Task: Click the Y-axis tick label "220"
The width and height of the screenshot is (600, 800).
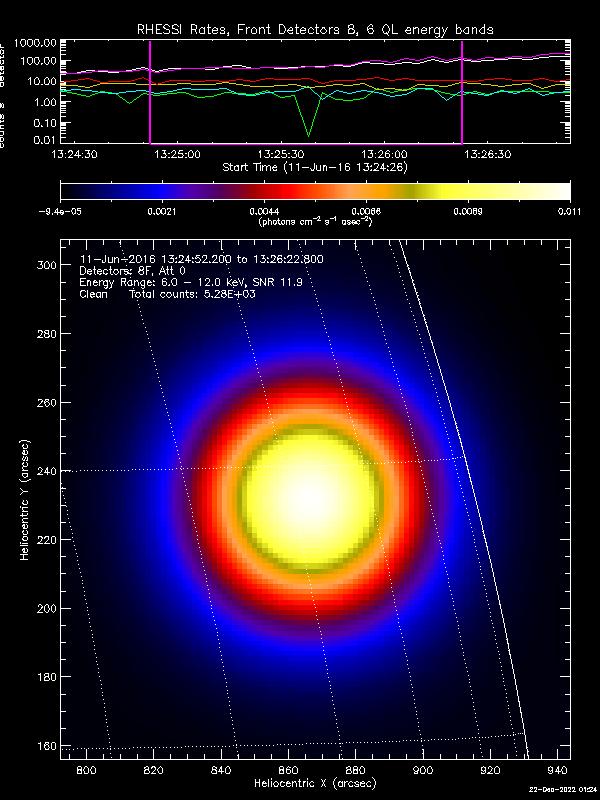Action: click(x=46, y=540)
